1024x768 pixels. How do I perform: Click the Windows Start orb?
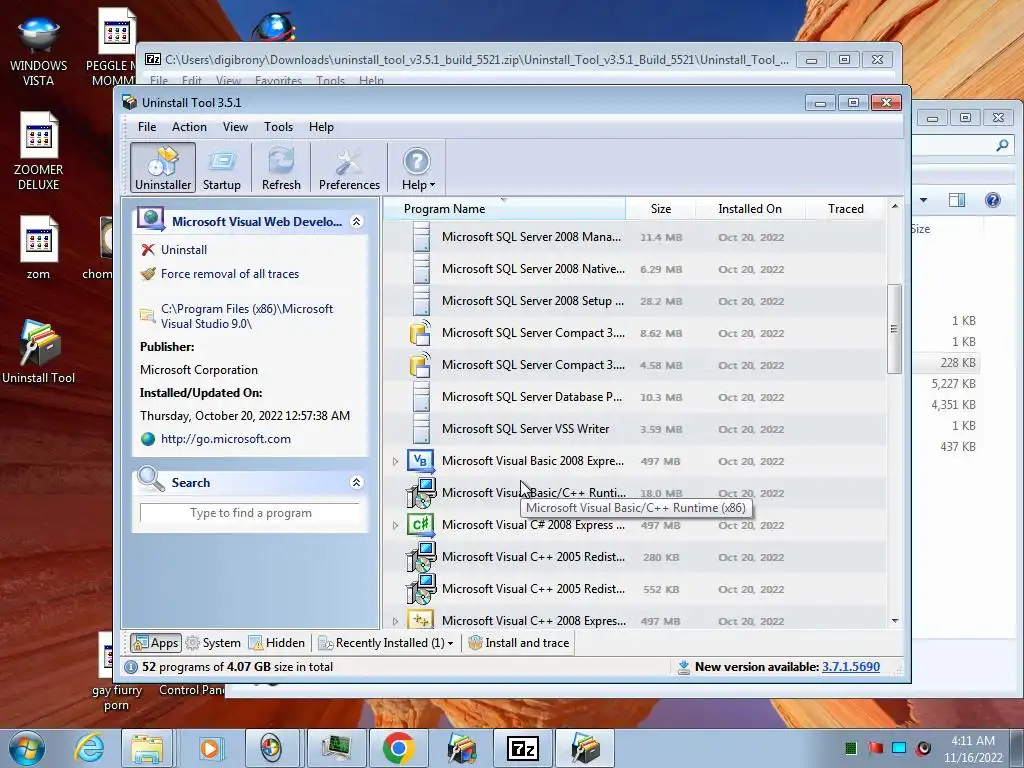coord(27,748)
